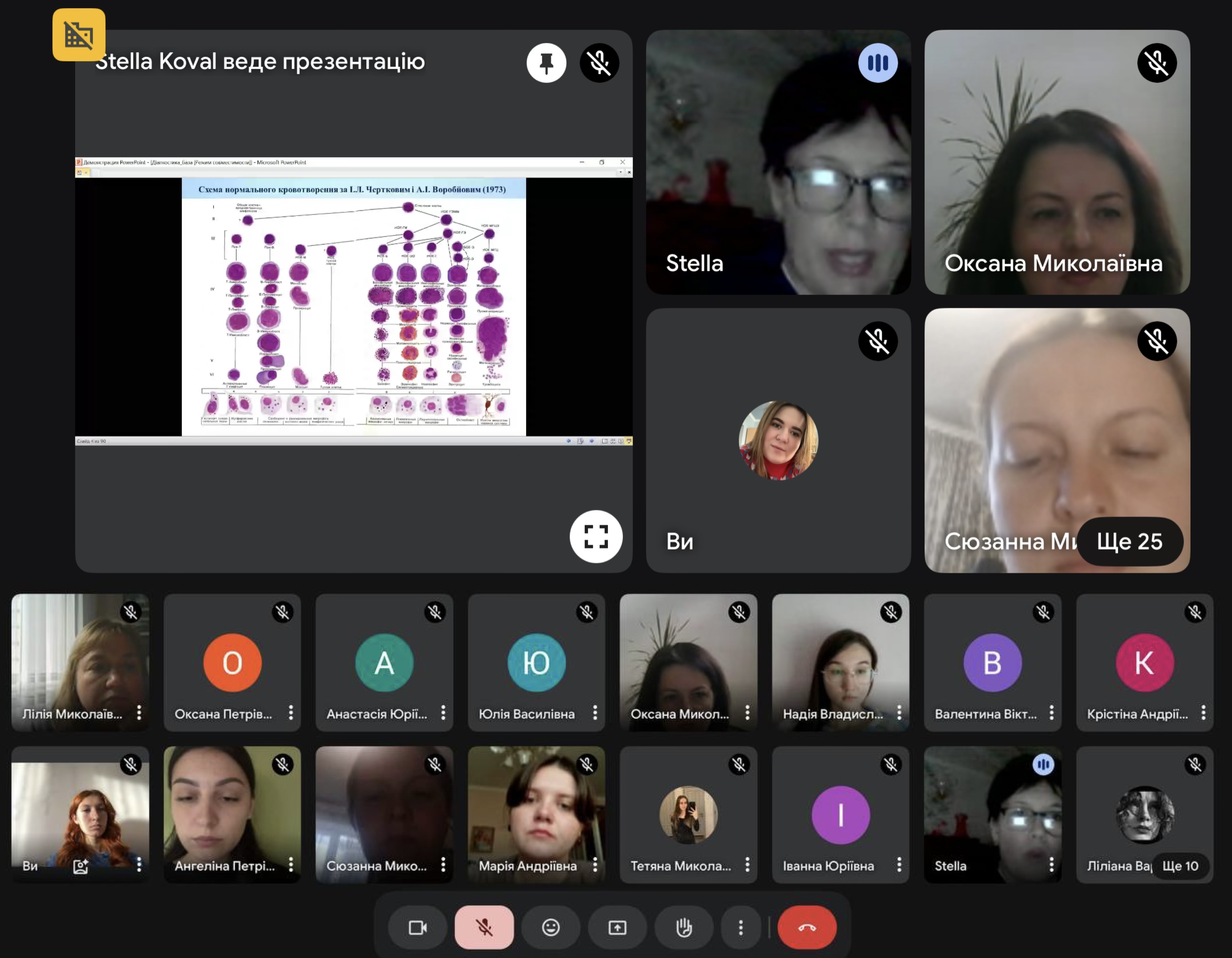This screenshot has height=958, width=1232.
Task: Click the yellow captions-off icon at the top left
Action: [x=78, y=34]
